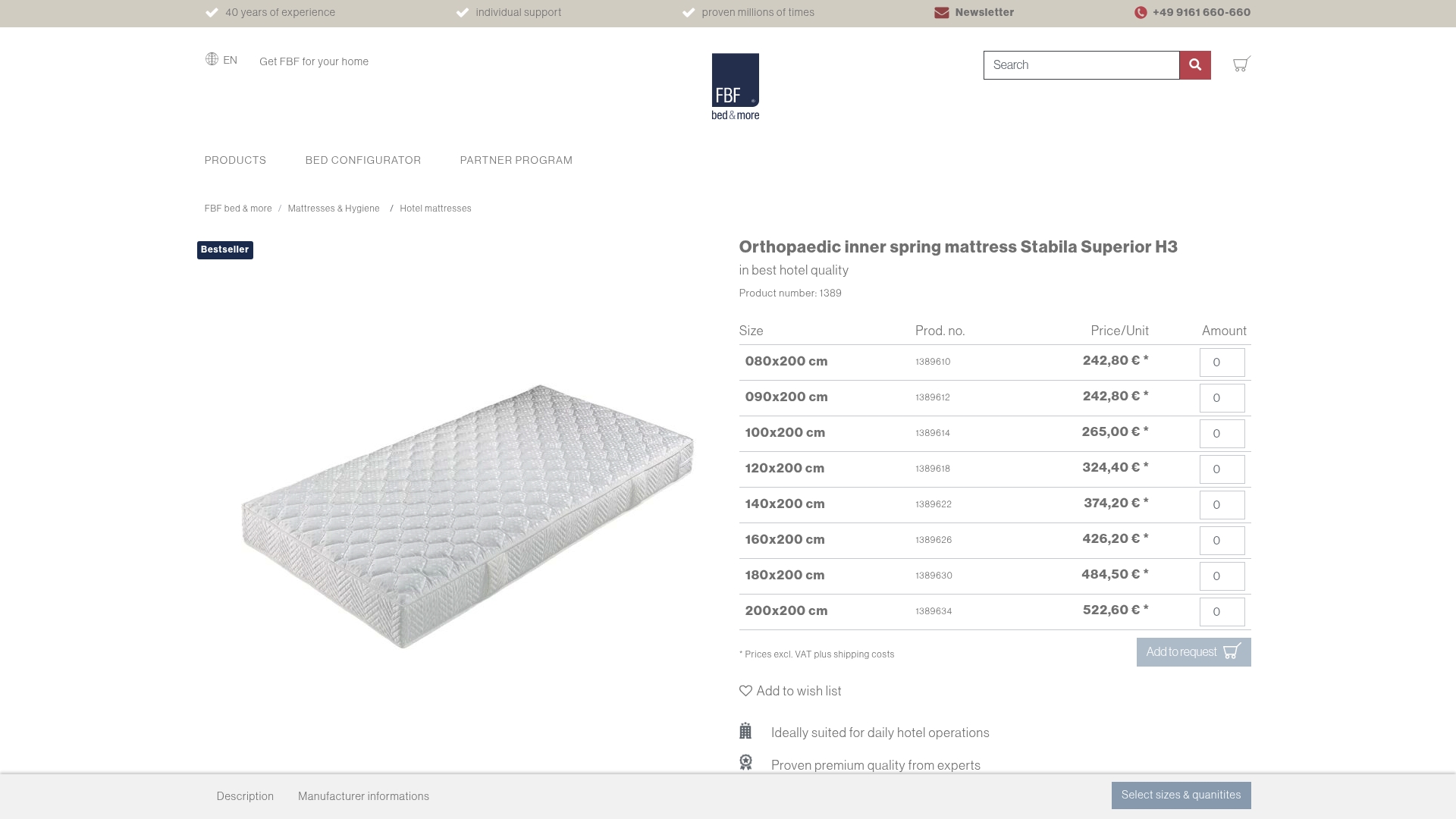Click price 522,60 €
This screenshot has height=819, width=1456.
(x=1116, y=610)
